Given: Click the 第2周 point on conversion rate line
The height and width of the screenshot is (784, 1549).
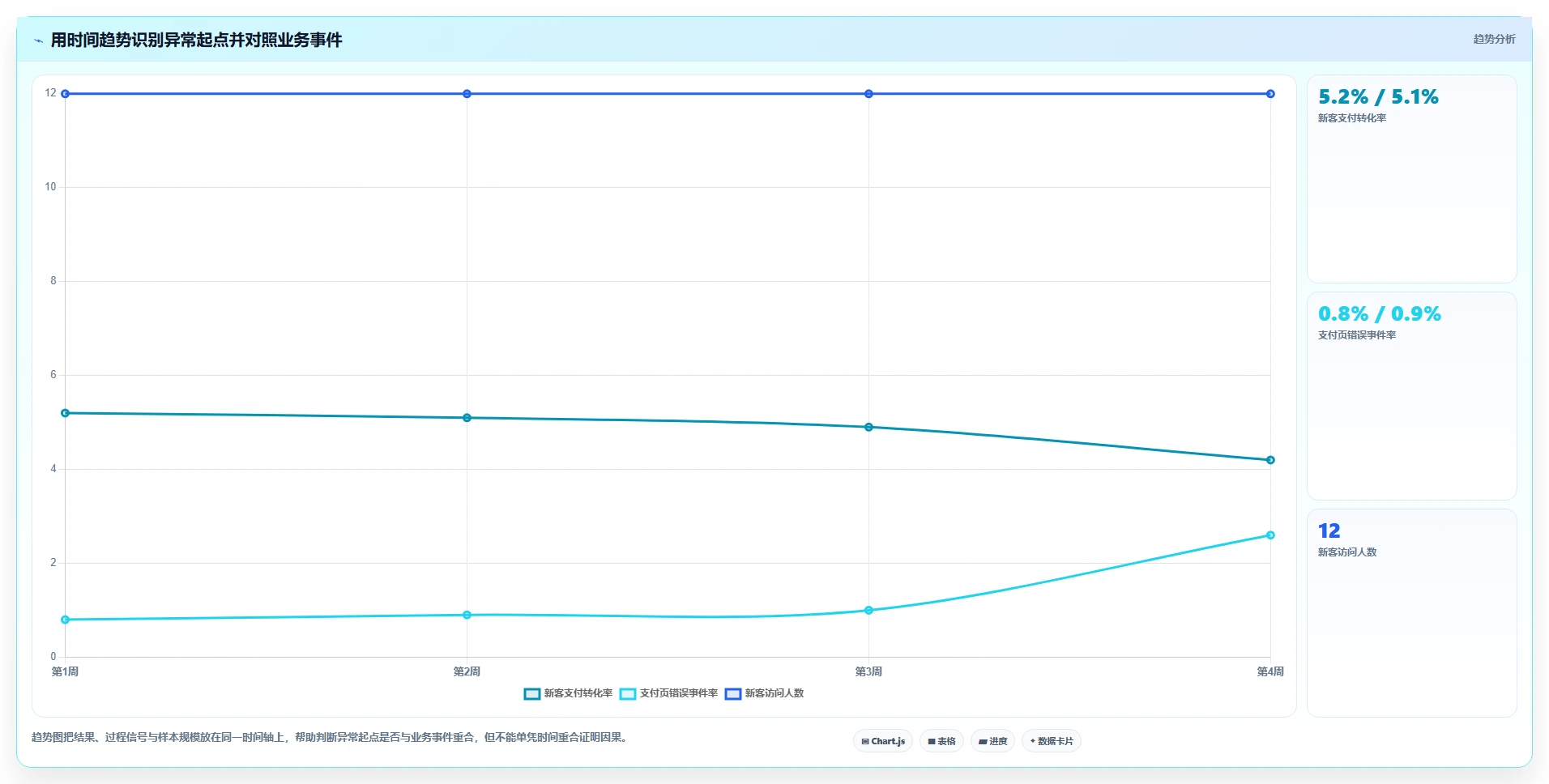Looking at the screenshot, I should [x=467, y=418].
